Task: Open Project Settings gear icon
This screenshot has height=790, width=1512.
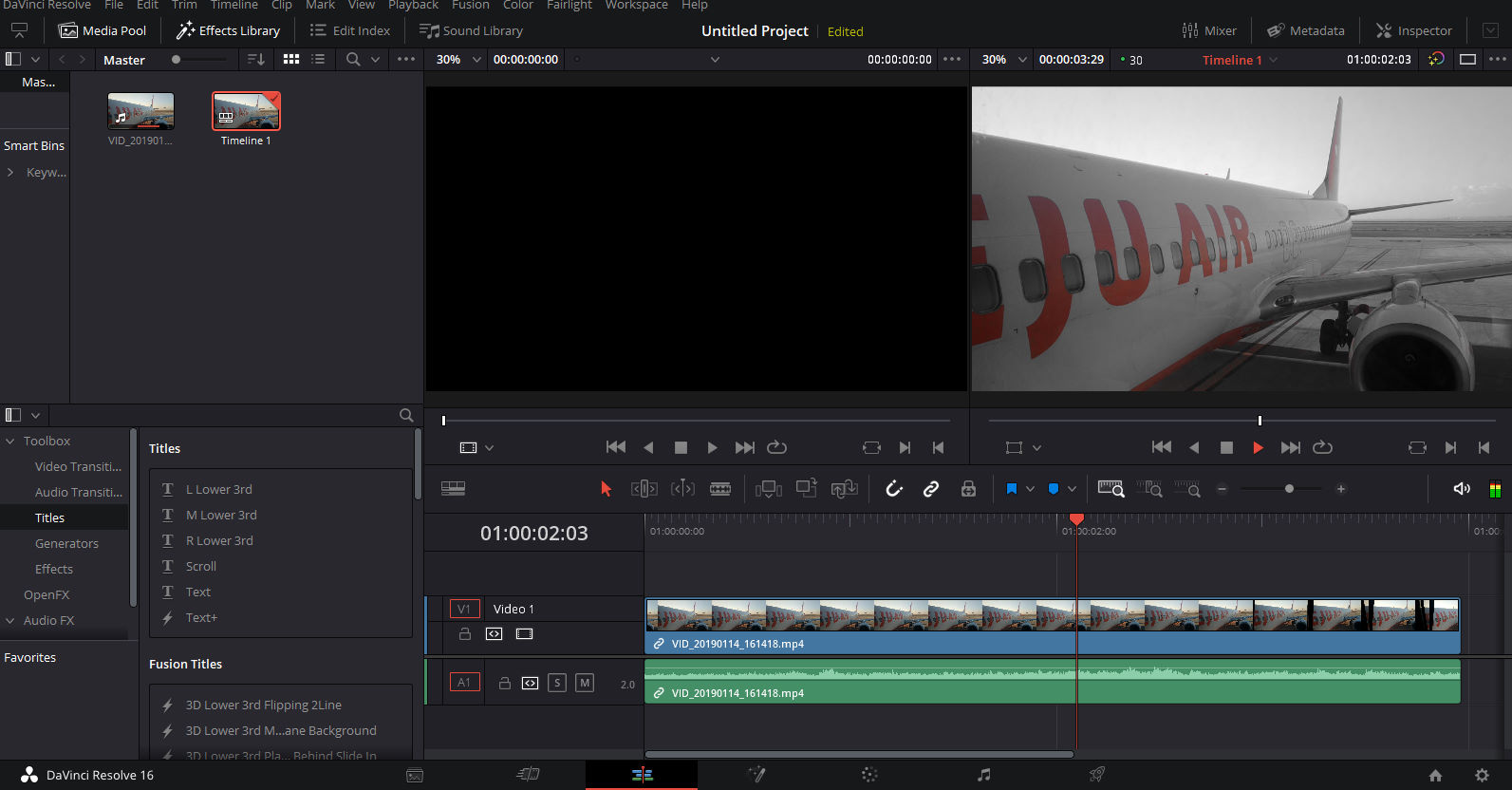Action: (x=1482, y=776)
